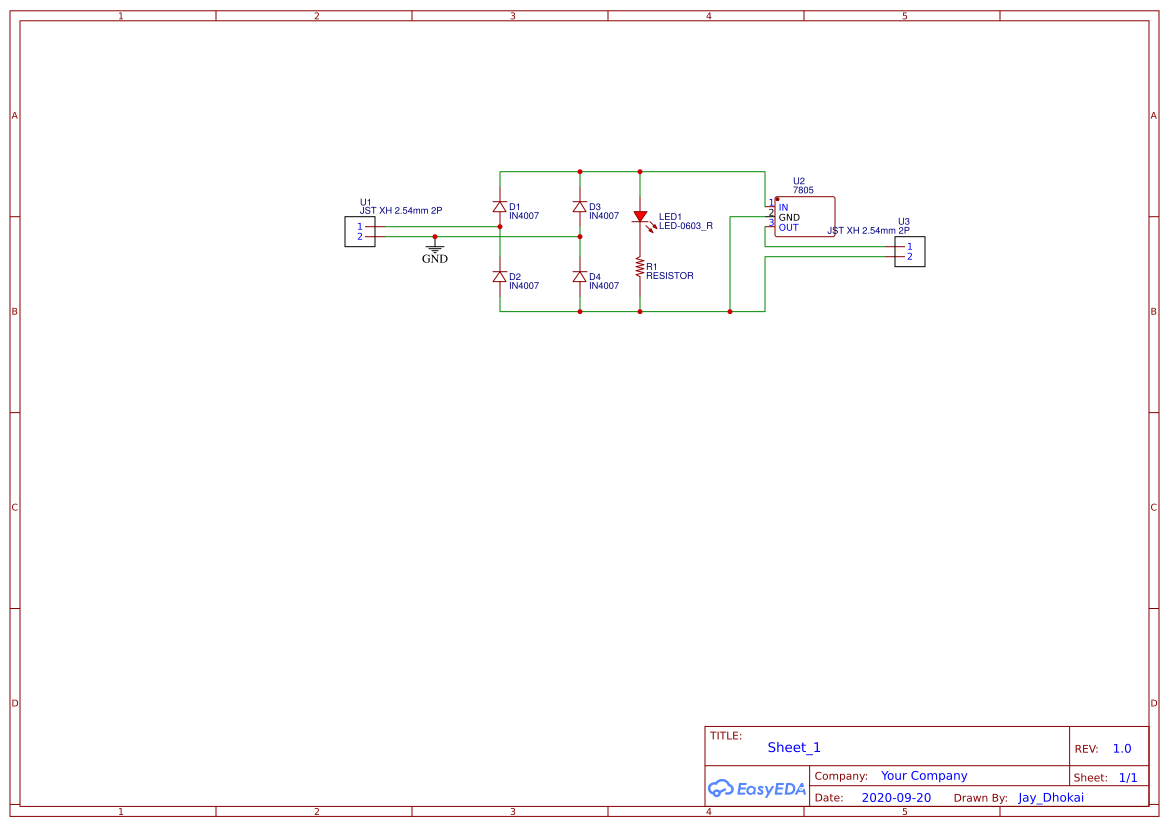Viewport: 1169px width, 827px height.
Task: Click the U3 JST XH connector symbol
Action: 909,252
